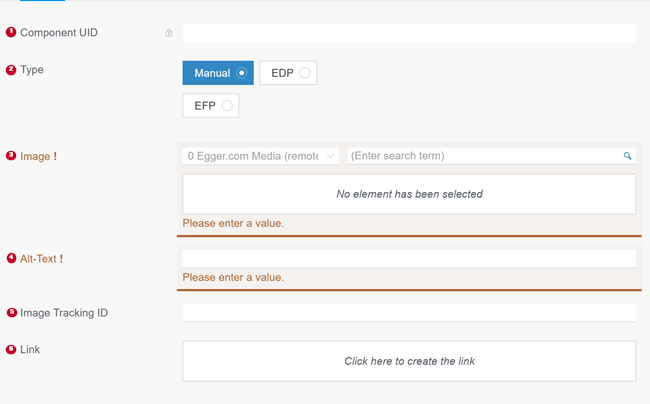This screenshot has width=650, height=404.
Task: Select the Manual type radio option
Action: [218, 73]
